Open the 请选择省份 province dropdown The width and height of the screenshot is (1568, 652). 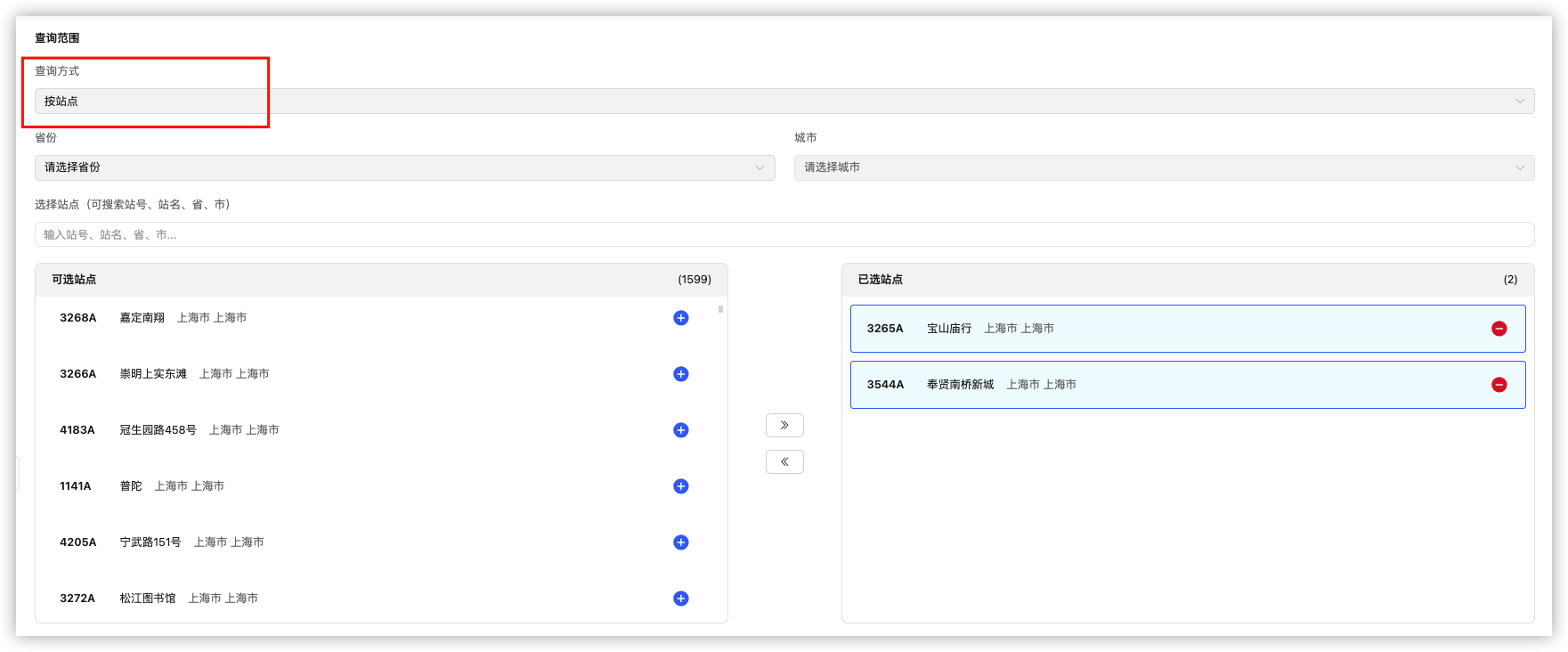pos(404,167)
